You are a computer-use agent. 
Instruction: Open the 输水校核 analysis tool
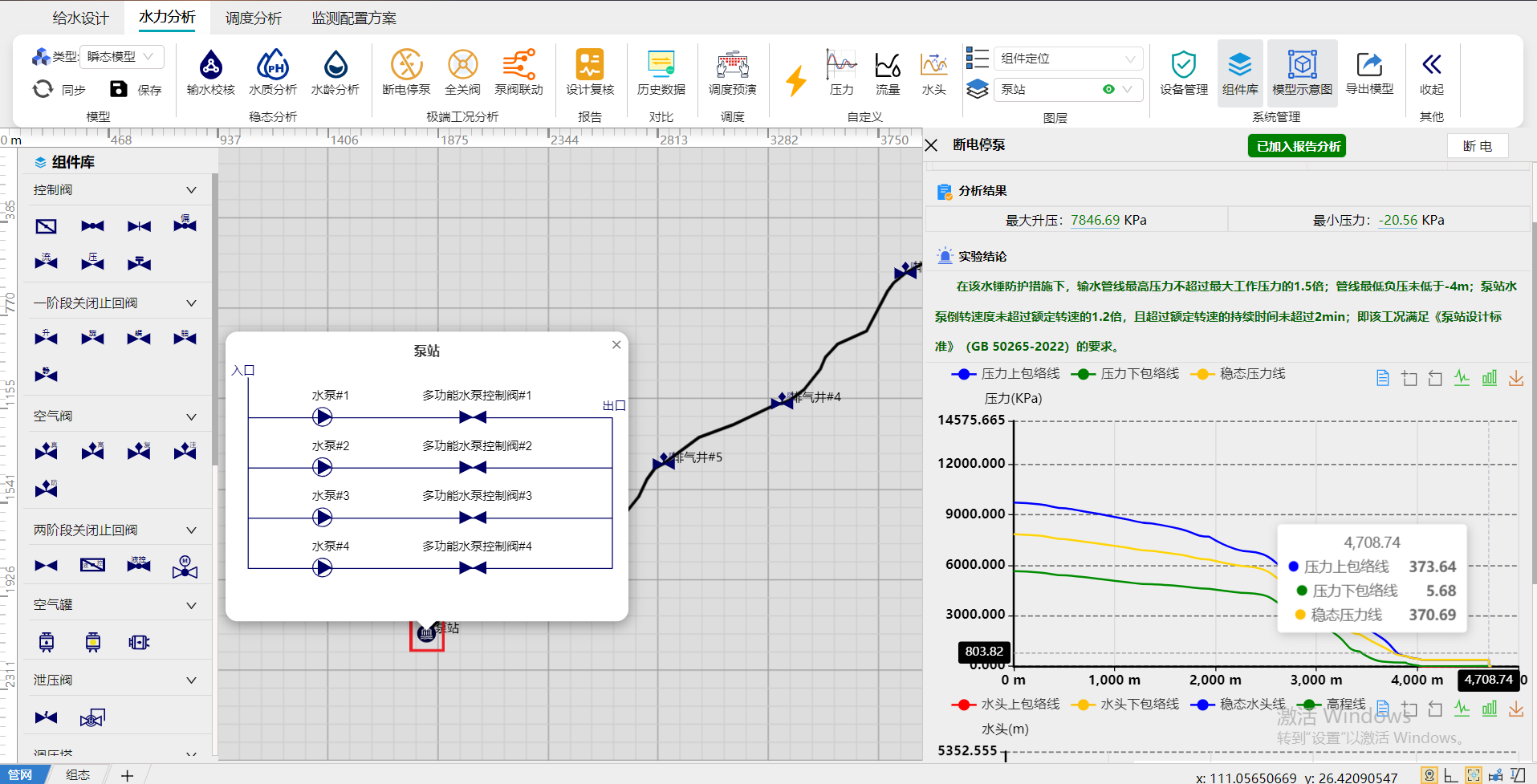pos(210,72)
